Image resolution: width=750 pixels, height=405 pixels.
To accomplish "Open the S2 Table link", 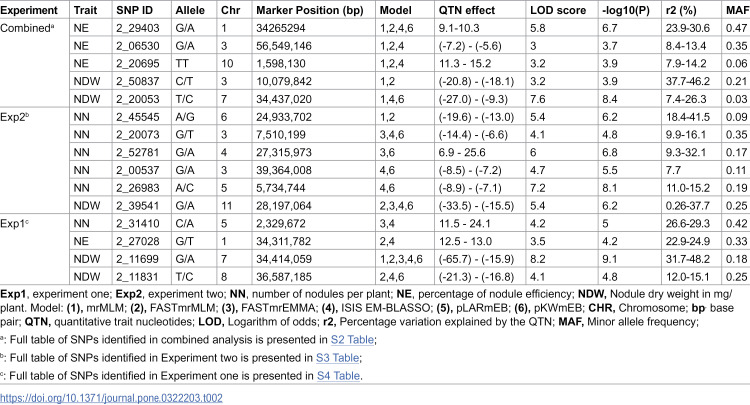I will (352, 340).
